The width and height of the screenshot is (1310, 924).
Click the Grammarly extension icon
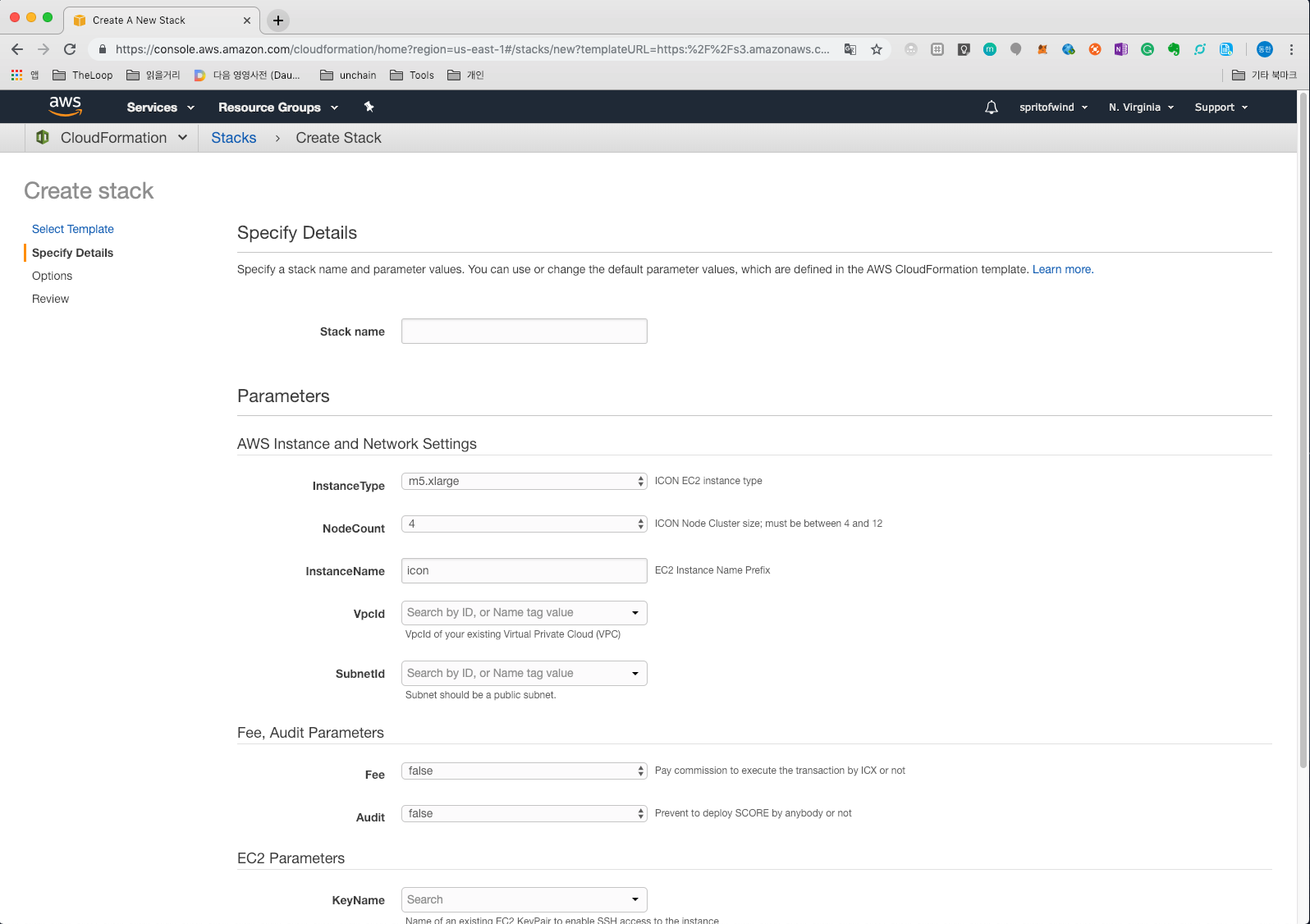pos(1147,49)
